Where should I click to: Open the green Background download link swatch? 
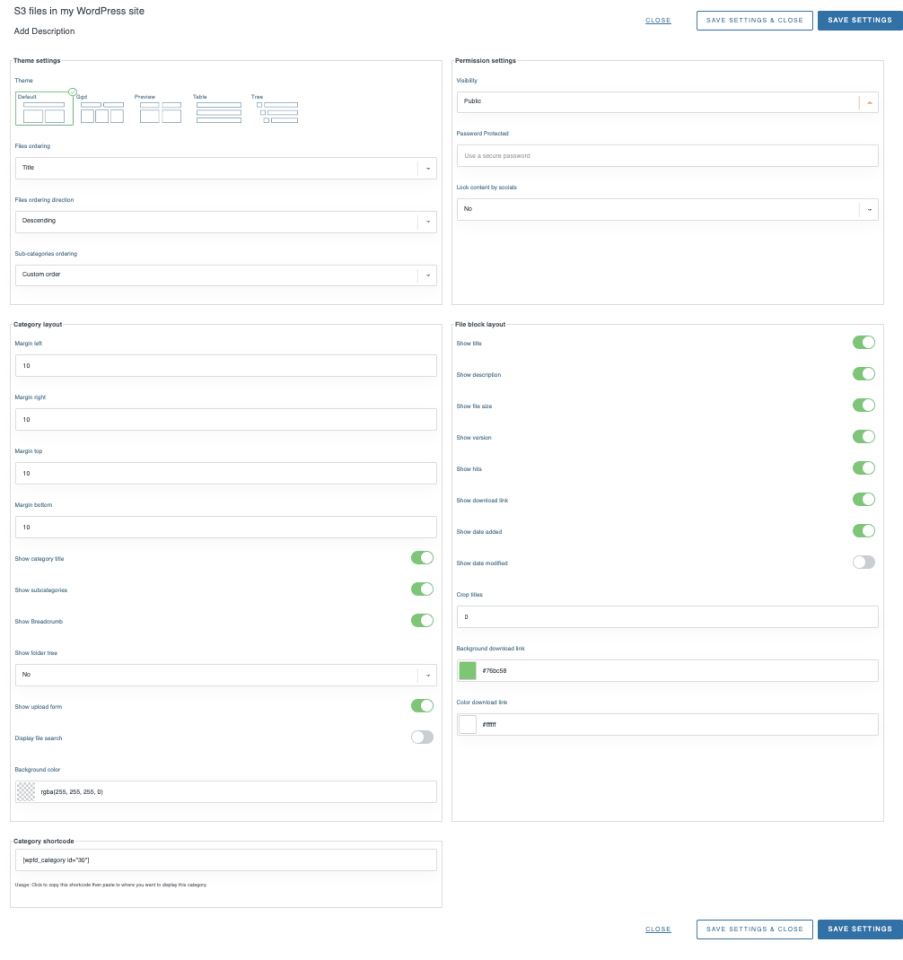(x=468, y=670)
